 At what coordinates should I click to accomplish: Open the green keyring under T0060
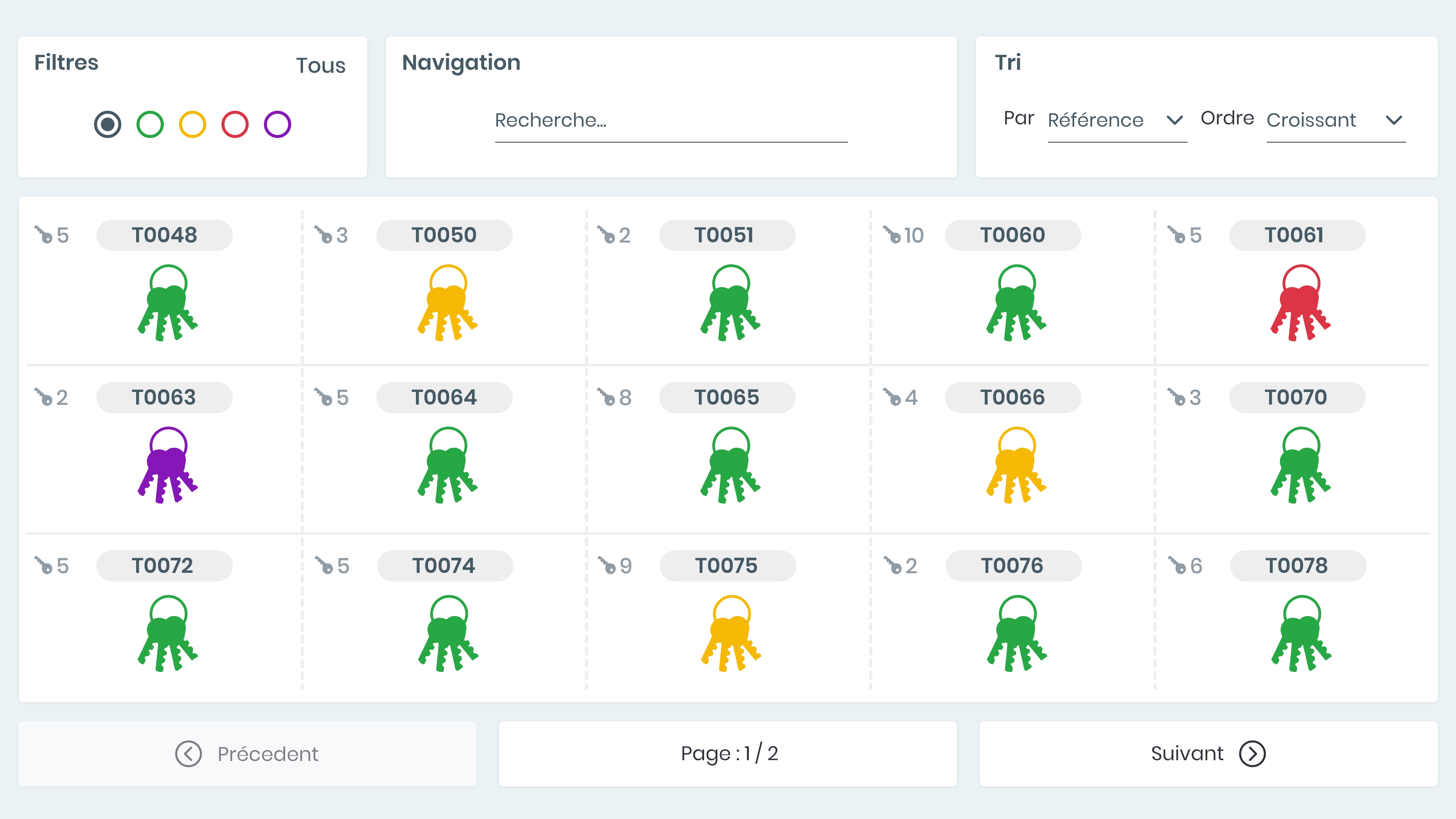(x=1016, y=303)
